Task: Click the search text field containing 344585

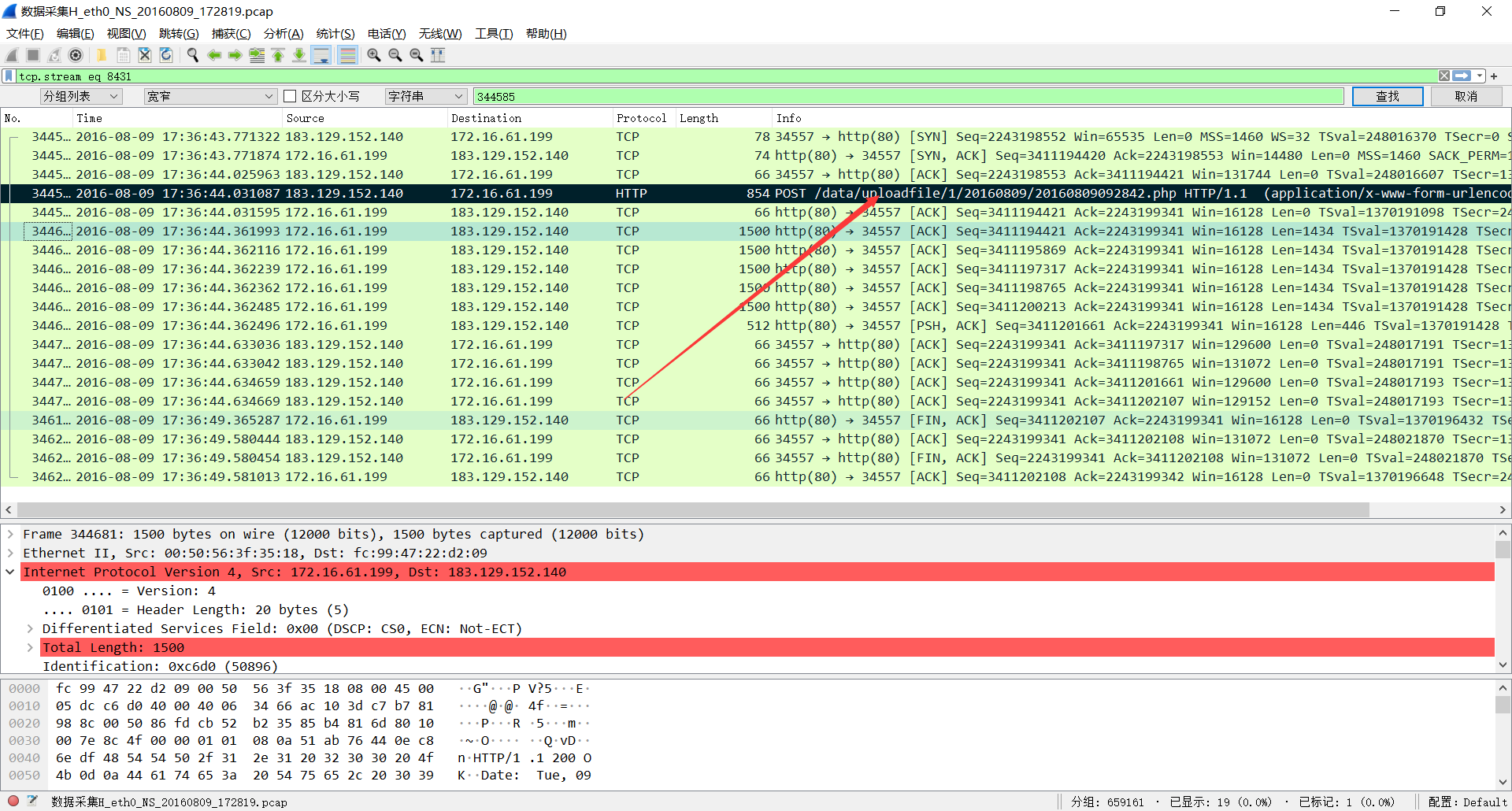Action: [909, 96]
